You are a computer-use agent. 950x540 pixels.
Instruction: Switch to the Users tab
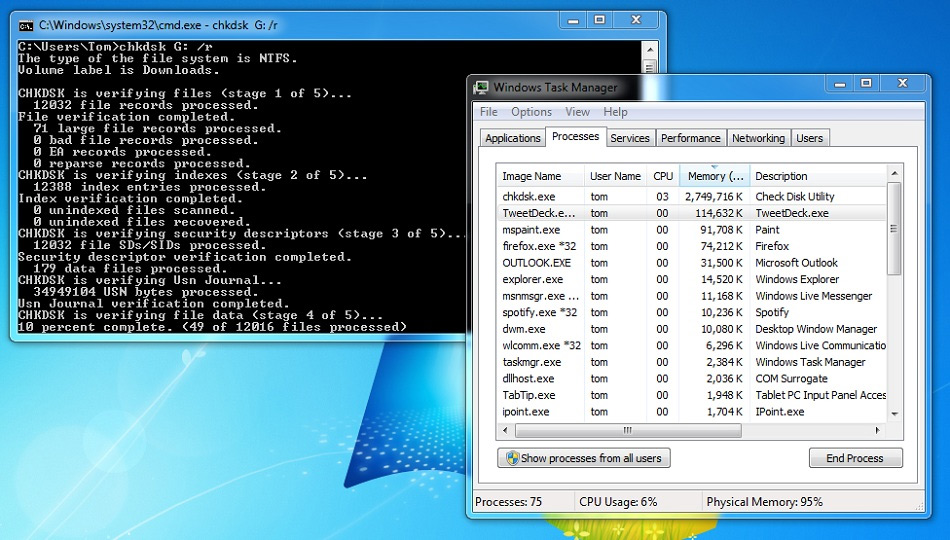809,138
